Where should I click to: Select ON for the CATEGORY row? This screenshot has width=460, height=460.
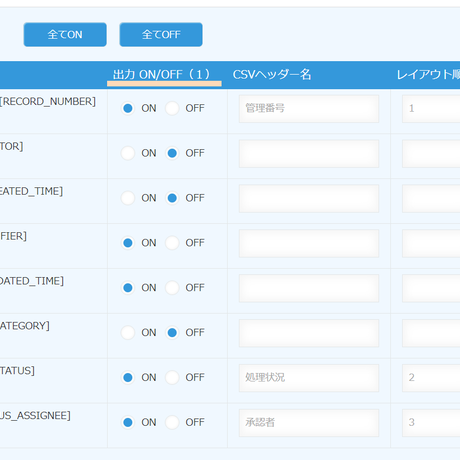[x=128, y=333]
